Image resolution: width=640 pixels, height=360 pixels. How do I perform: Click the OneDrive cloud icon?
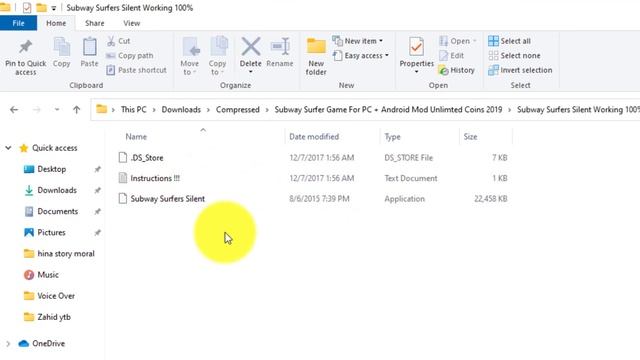[24, 344]
